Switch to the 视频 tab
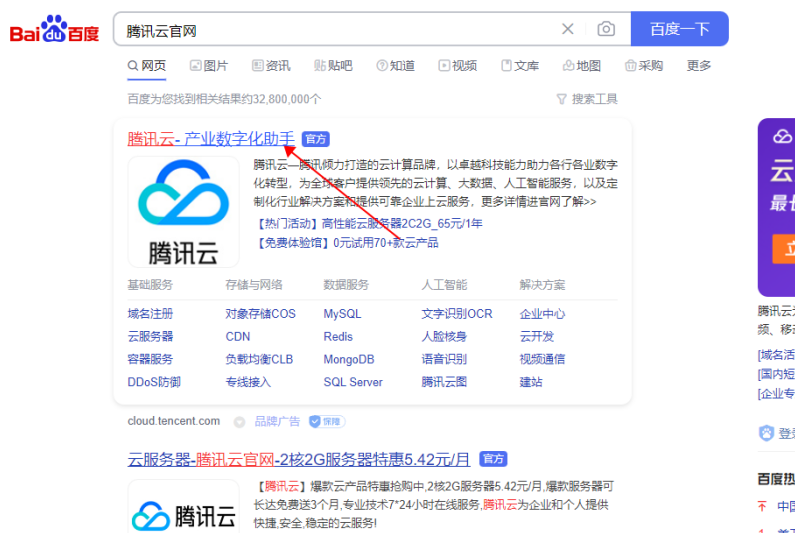 point(458,66)
